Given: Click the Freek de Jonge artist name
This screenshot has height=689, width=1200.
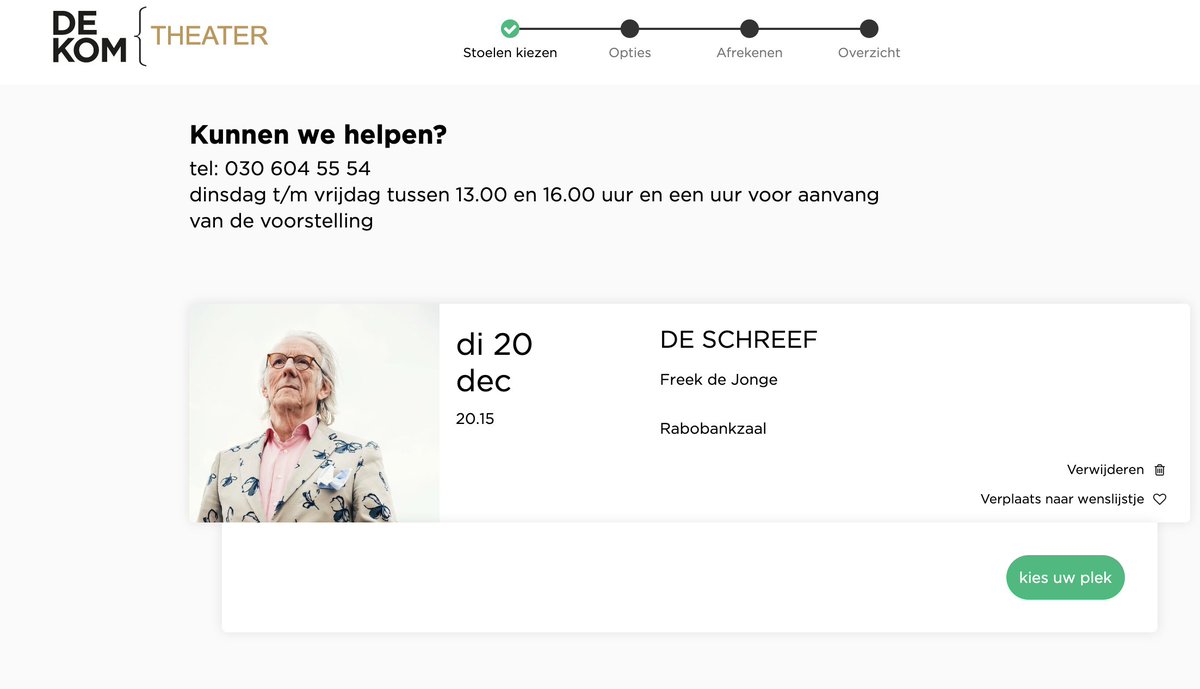Looking at the screenshot, I should pyautogui.click(x=718, y=380).
